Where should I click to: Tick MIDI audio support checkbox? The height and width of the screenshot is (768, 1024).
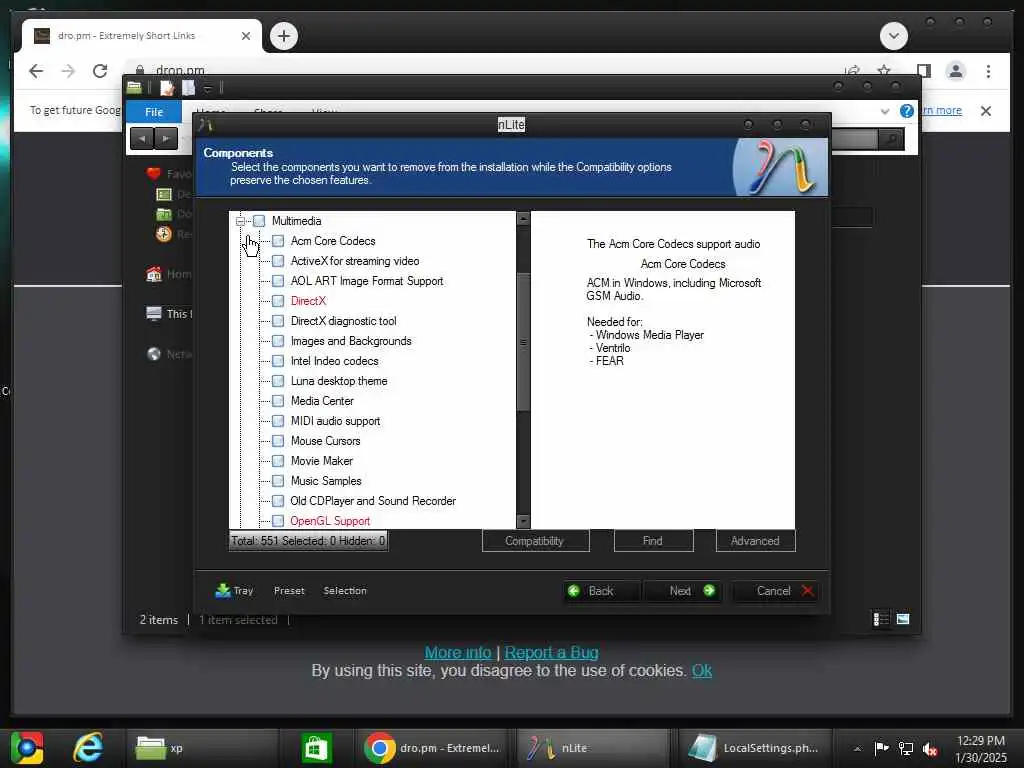[x=278, y=421]
